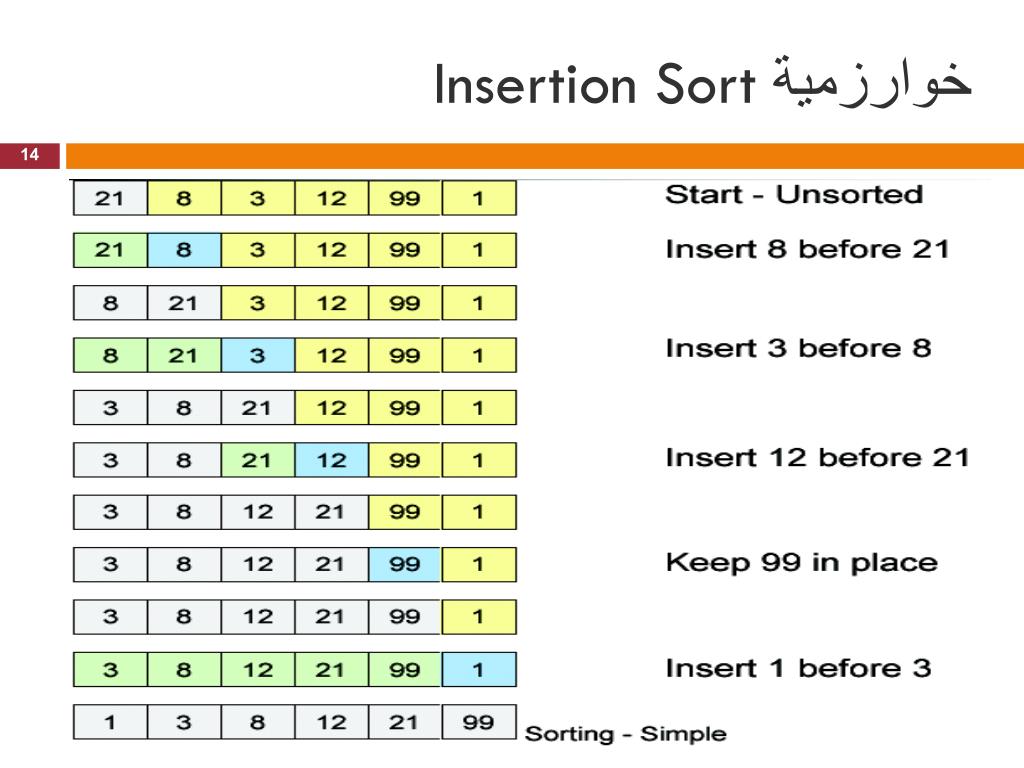Select the orange divider bar
The height and width of the screenshot is (768, 1024).
point(545,156)
